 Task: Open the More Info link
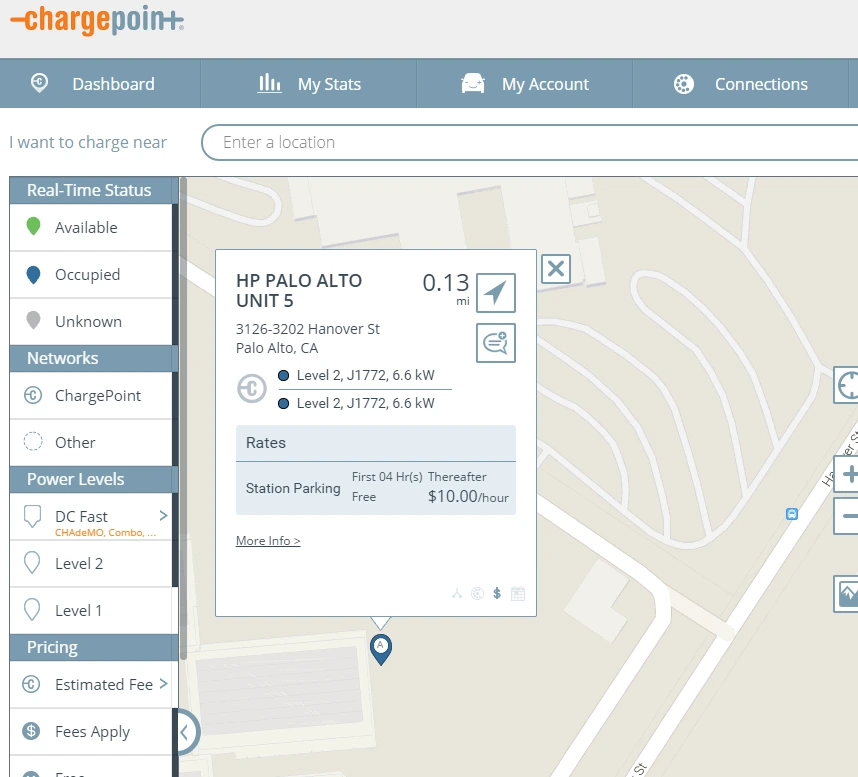coord(268,541)
